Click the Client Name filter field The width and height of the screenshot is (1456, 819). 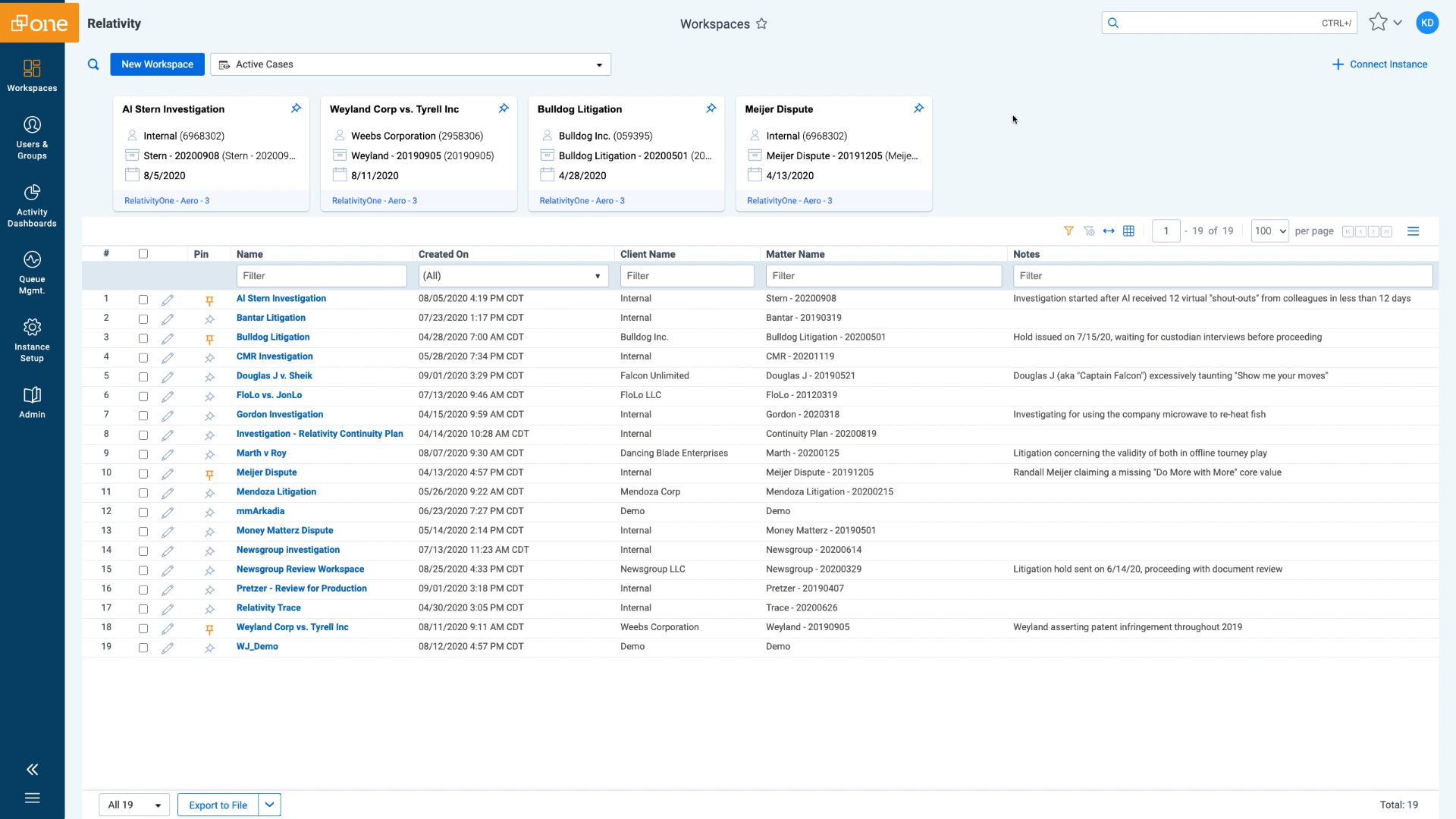click(686, 276)
